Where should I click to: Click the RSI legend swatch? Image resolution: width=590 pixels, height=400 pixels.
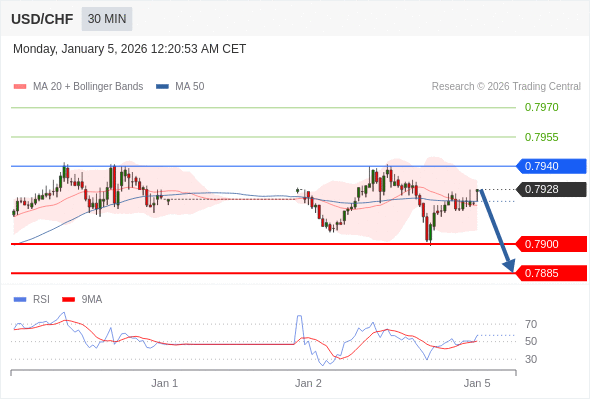(x=20, y=300)
